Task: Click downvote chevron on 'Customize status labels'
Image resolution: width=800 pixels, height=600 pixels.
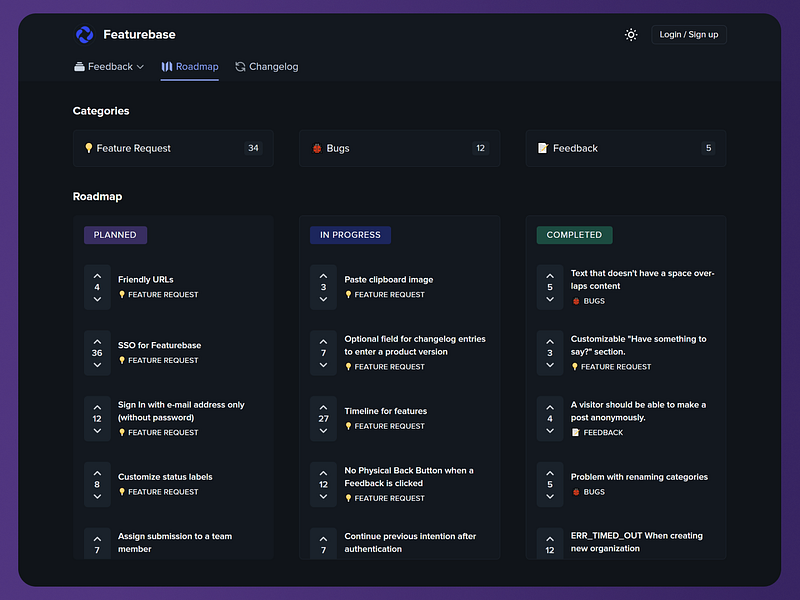Action: pos(96,498)
